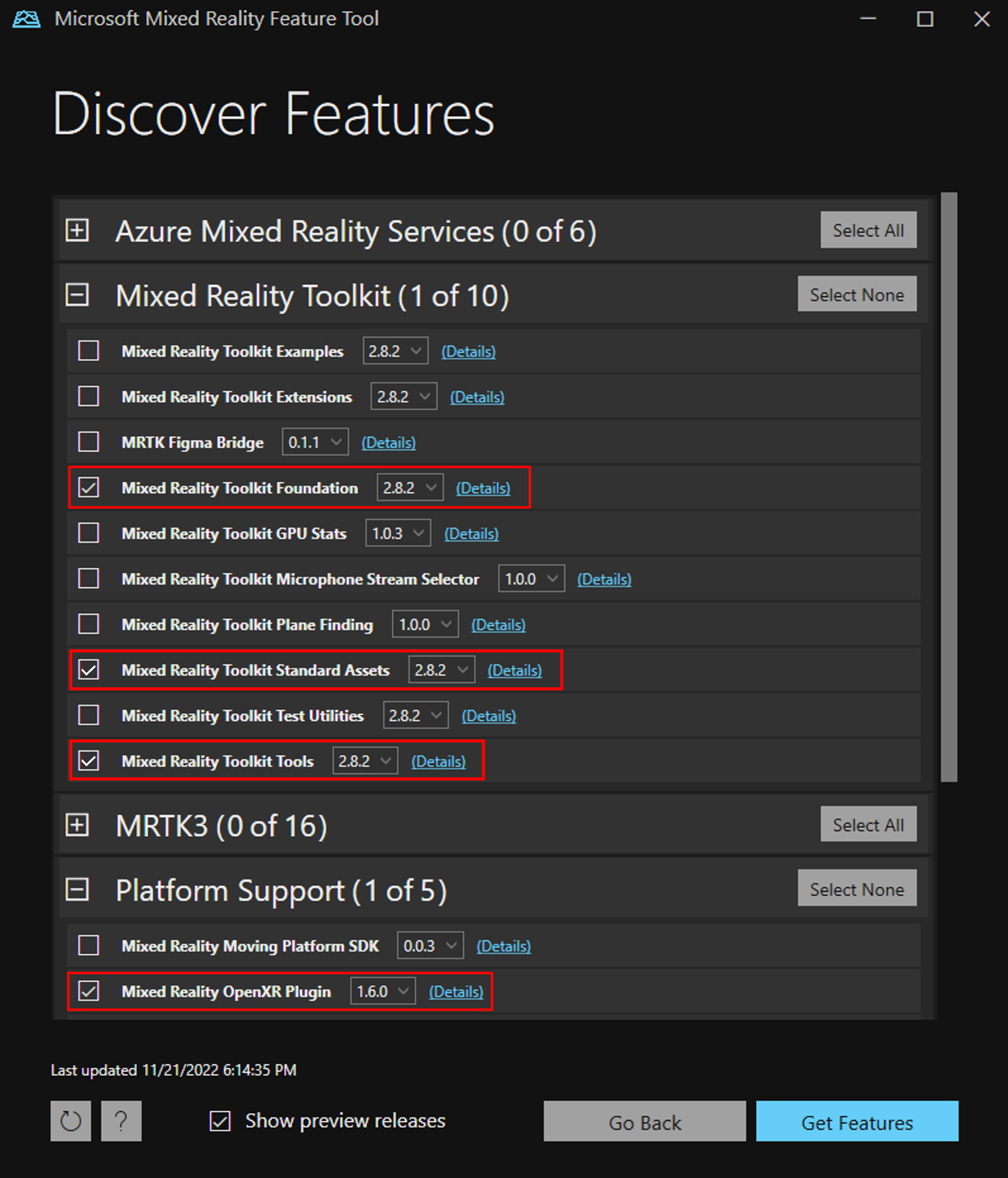Image resolution: width=1008 pixels, height=1178 pixels.
Task: Click the refresh icon
Action: (x=70, y=1121)
